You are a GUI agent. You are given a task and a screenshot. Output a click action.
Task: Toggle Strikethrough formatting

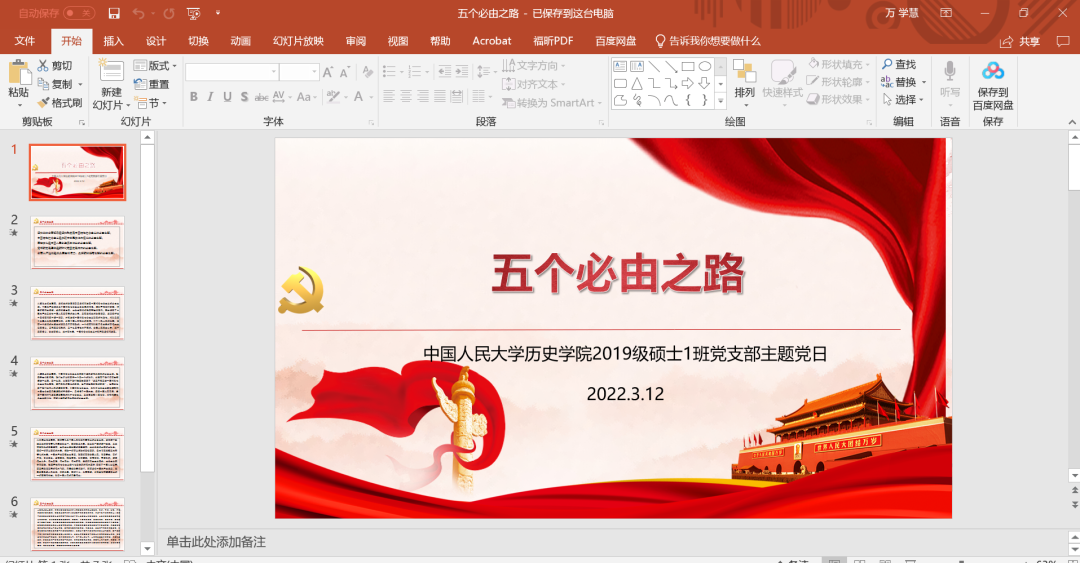click(x=262, y=96)
